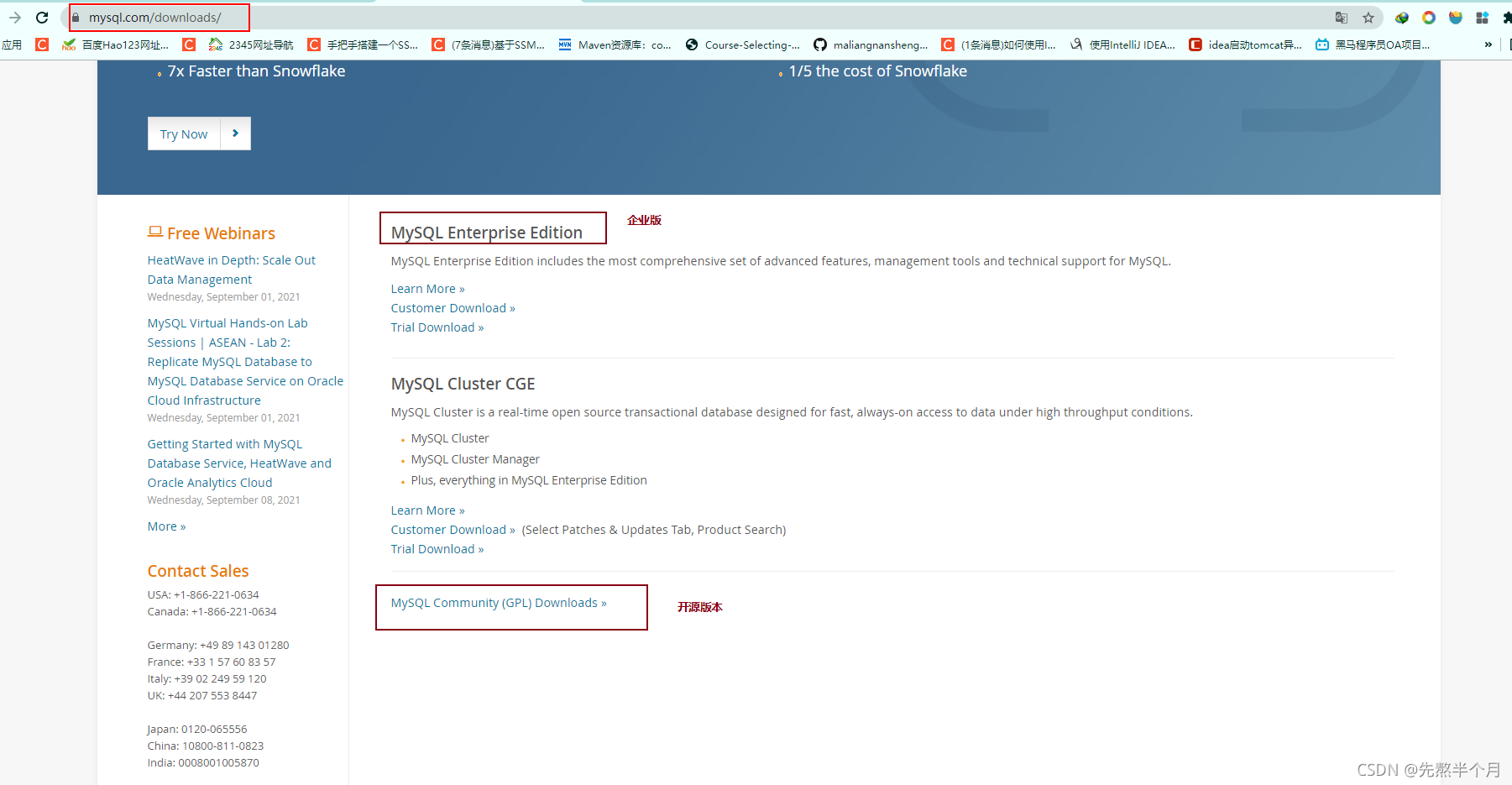Show more bookmarks with the double chevron
1512x785 pixels.
[x=1488, y=44]
